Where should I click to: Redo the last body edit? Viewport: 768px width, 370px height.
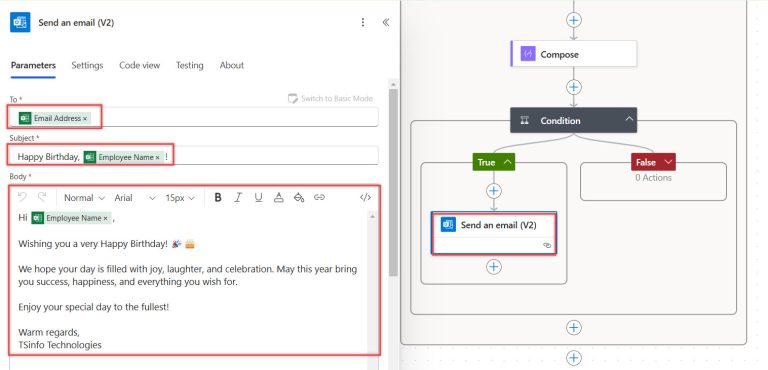pyautogui.click(x=42, y=197)
